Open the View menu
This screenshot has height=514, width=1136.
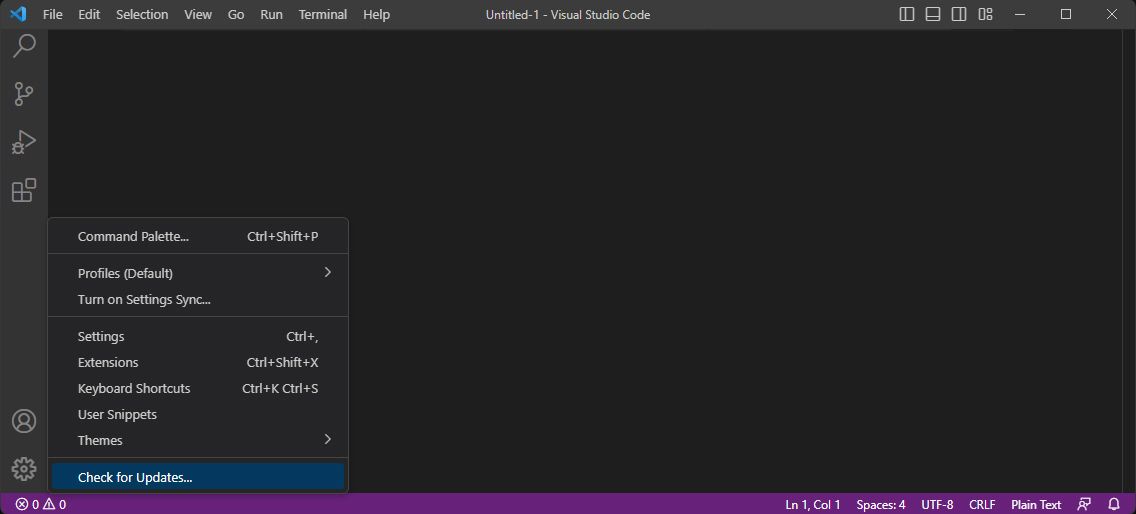pos(198,14)
